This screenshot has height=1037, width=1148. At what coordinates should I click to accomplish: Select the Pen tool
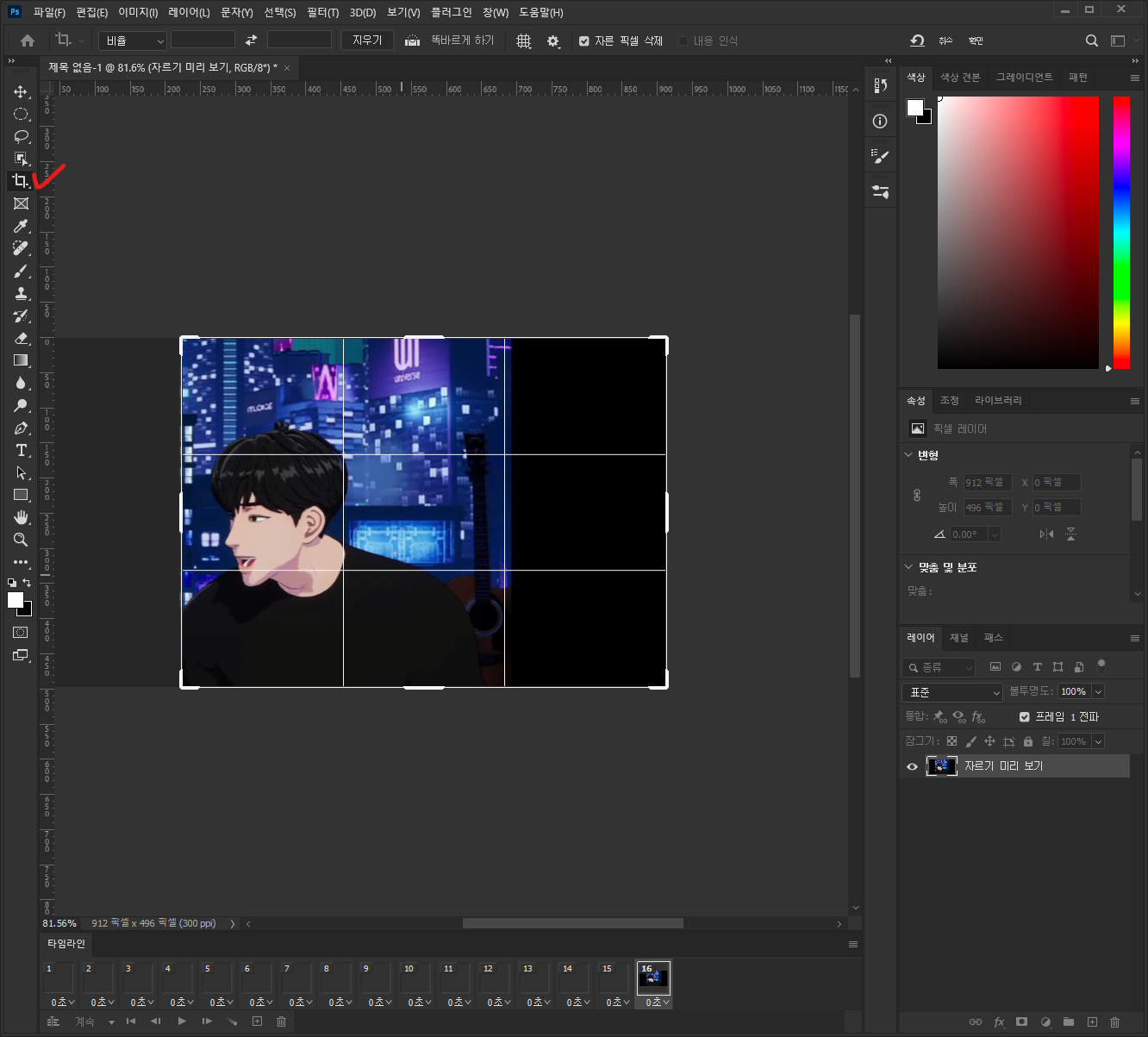21,428
